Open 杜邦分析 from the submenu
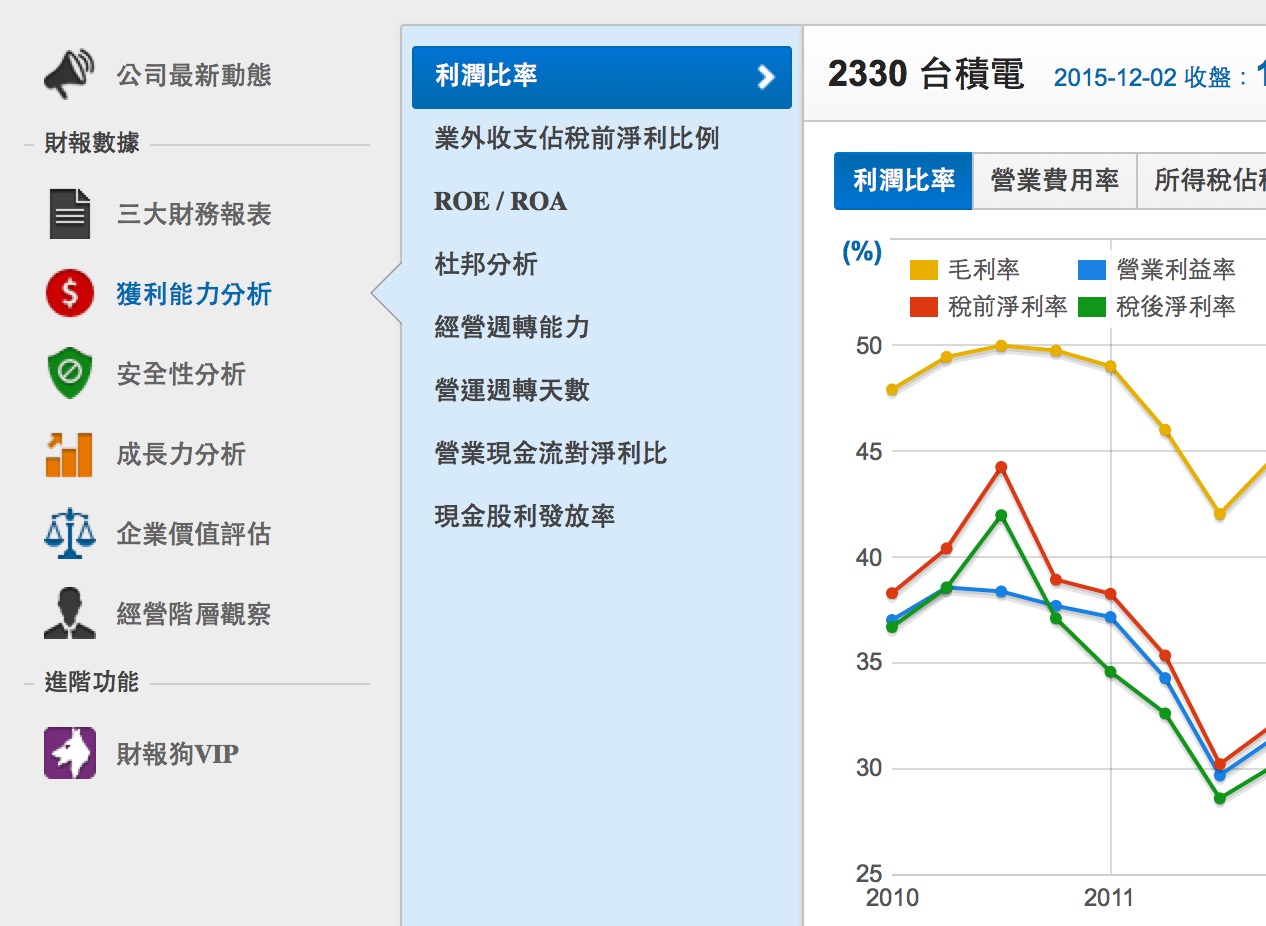The image size is (1266, 926). tap(486, 265)
